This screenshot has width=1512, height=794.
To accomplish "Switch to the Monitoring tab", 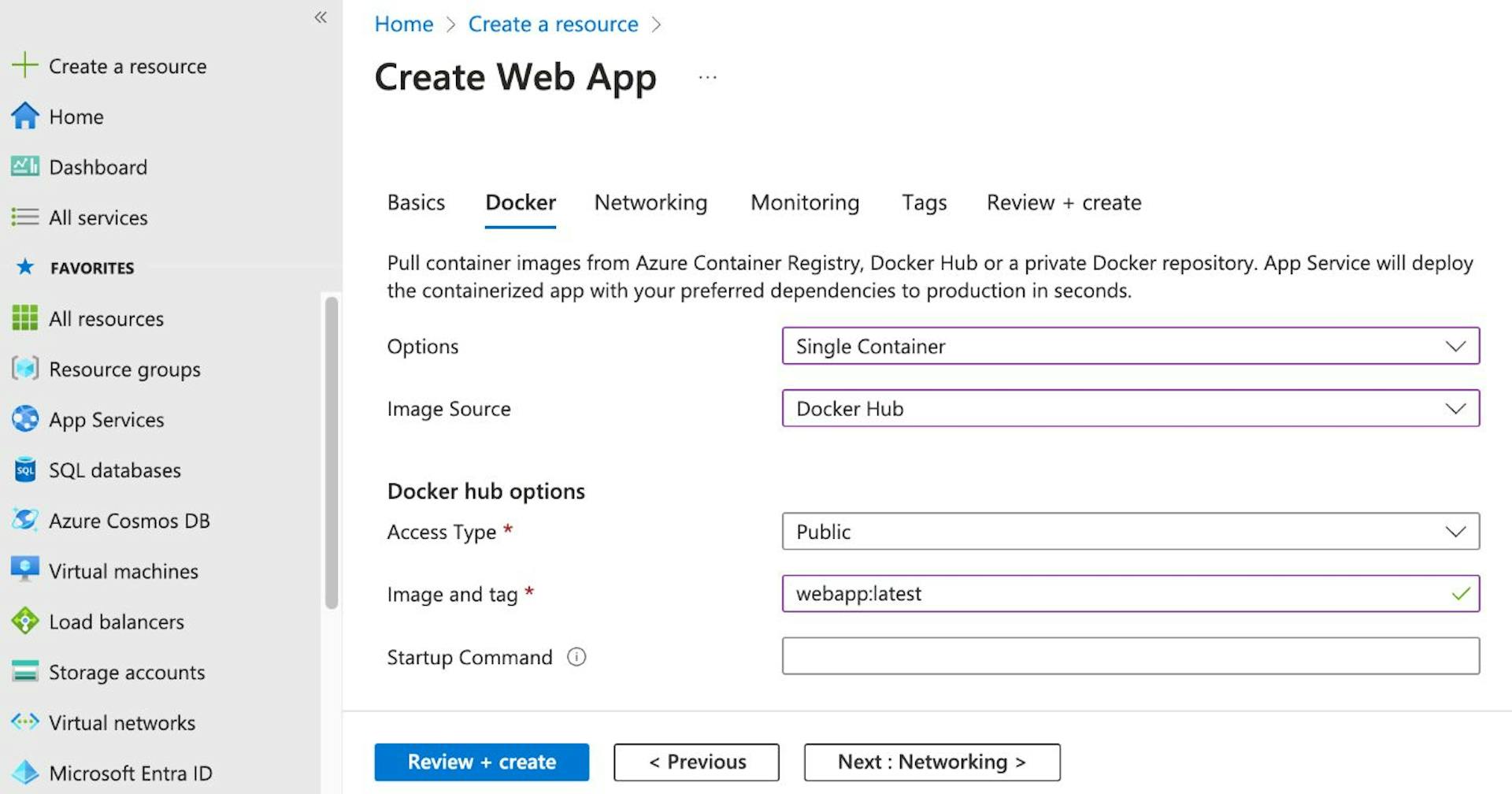I will 804,202.
